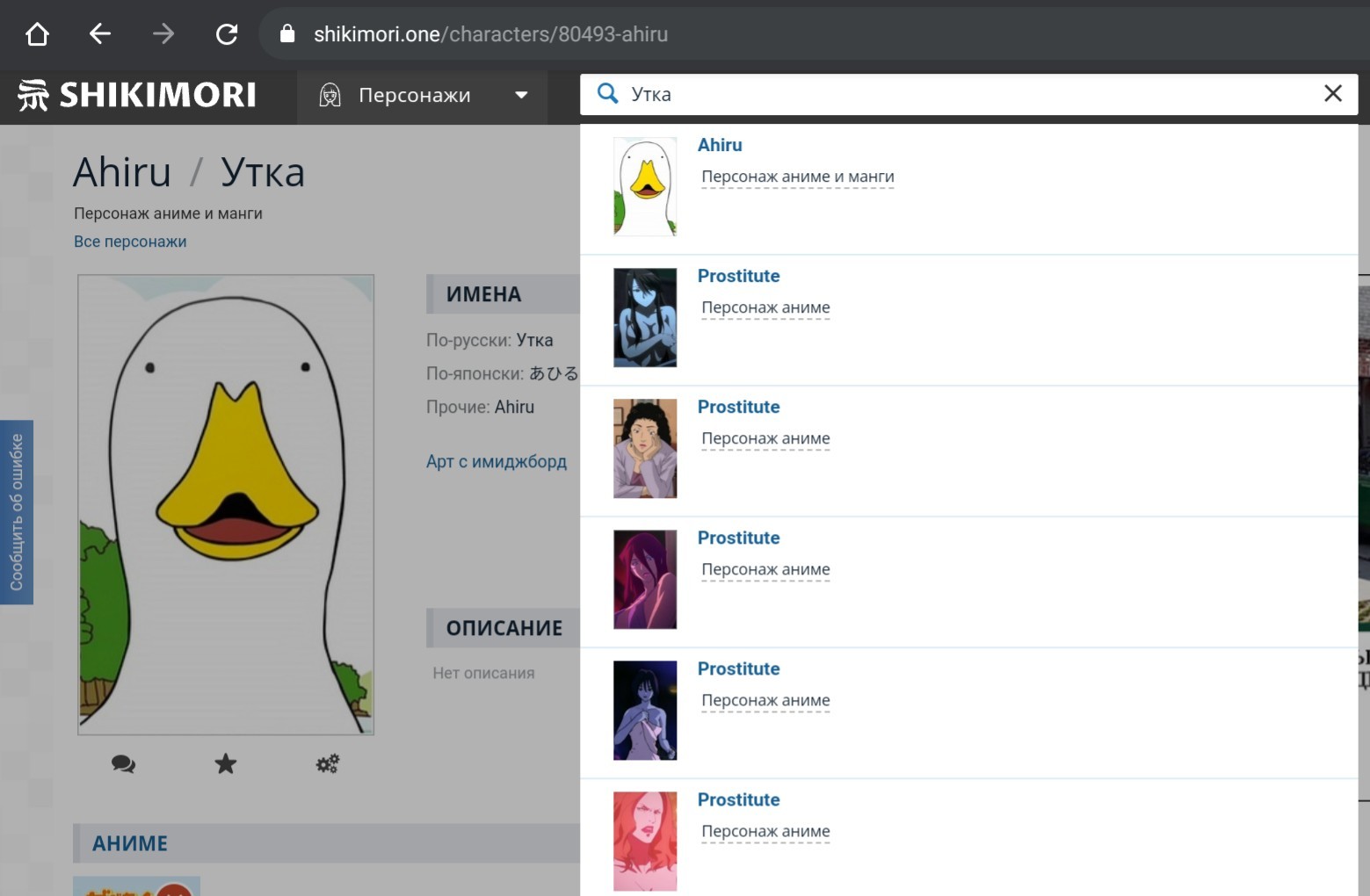
Task: Click the Сообщить об ошибке side tab
Action: click(17, 512)
